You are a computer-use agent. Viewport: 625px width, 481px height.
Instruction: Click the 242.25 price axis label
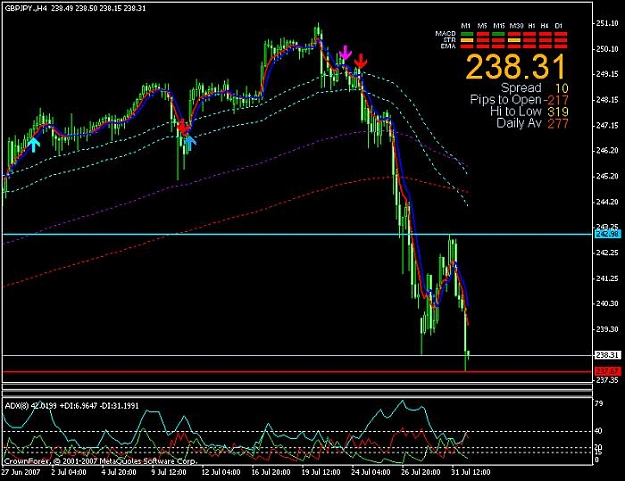tap(607, 253)
